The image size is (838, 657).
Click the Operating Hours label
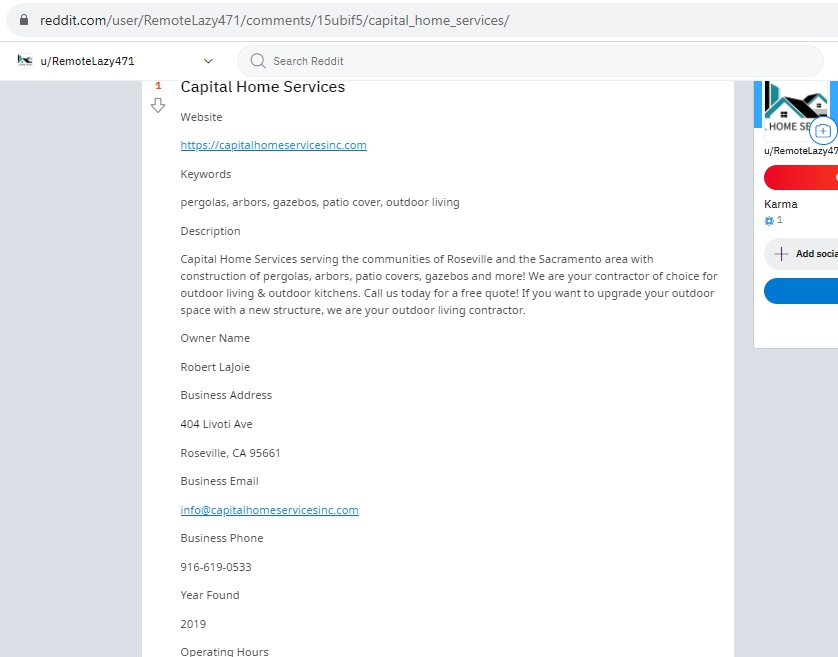click(224, 652)
